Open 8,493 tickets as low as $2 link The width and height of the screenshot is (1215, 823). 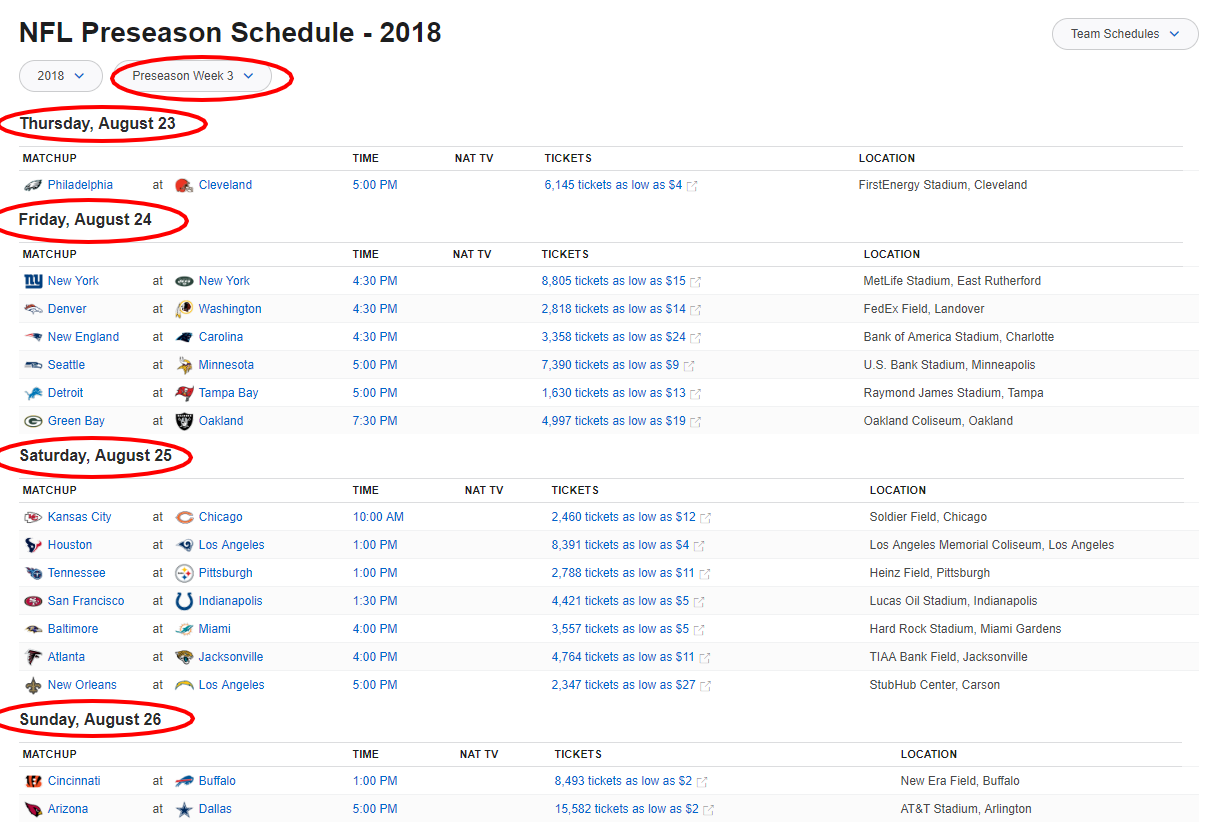[623, 781]
